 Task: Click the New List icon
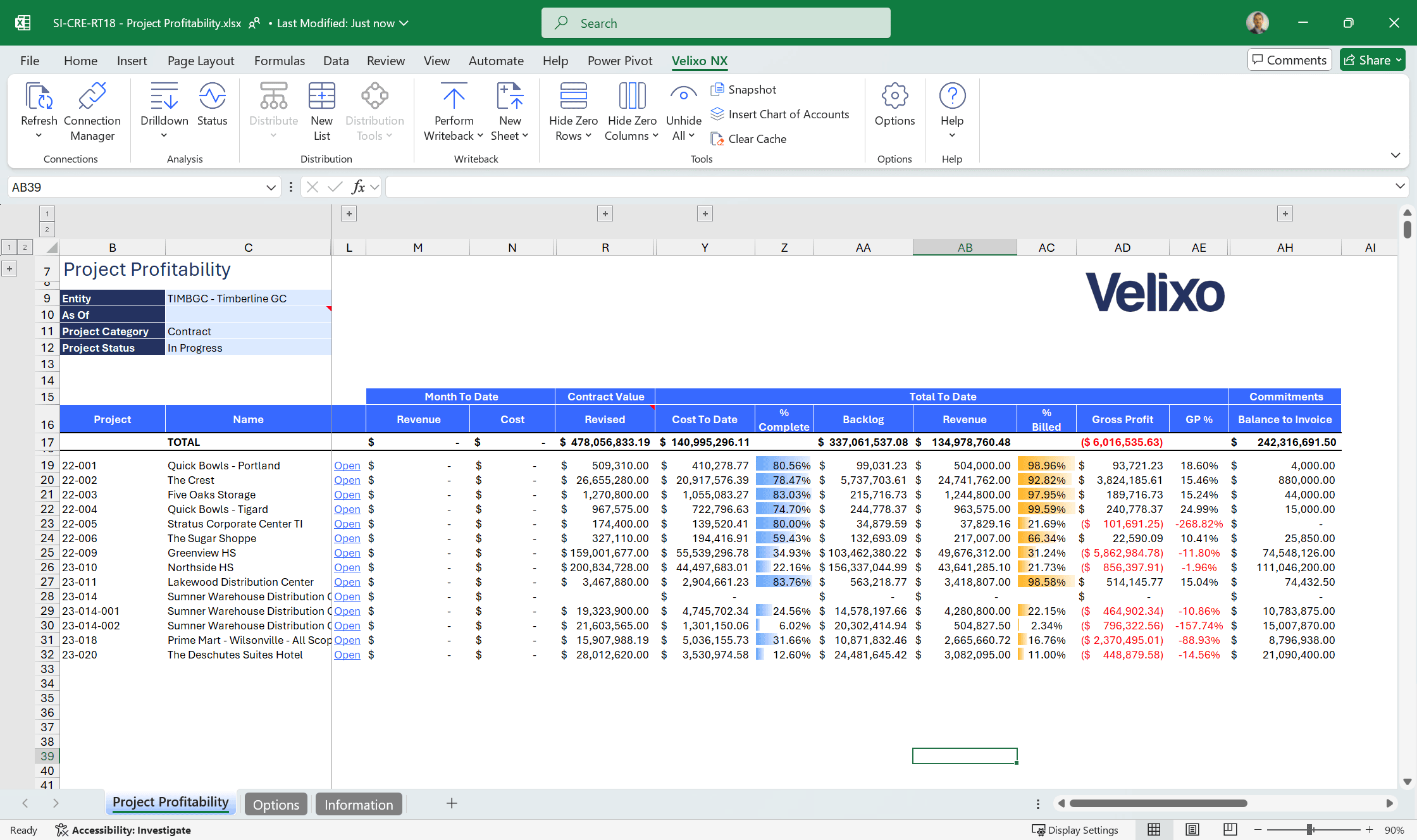(x=321, y=96)
